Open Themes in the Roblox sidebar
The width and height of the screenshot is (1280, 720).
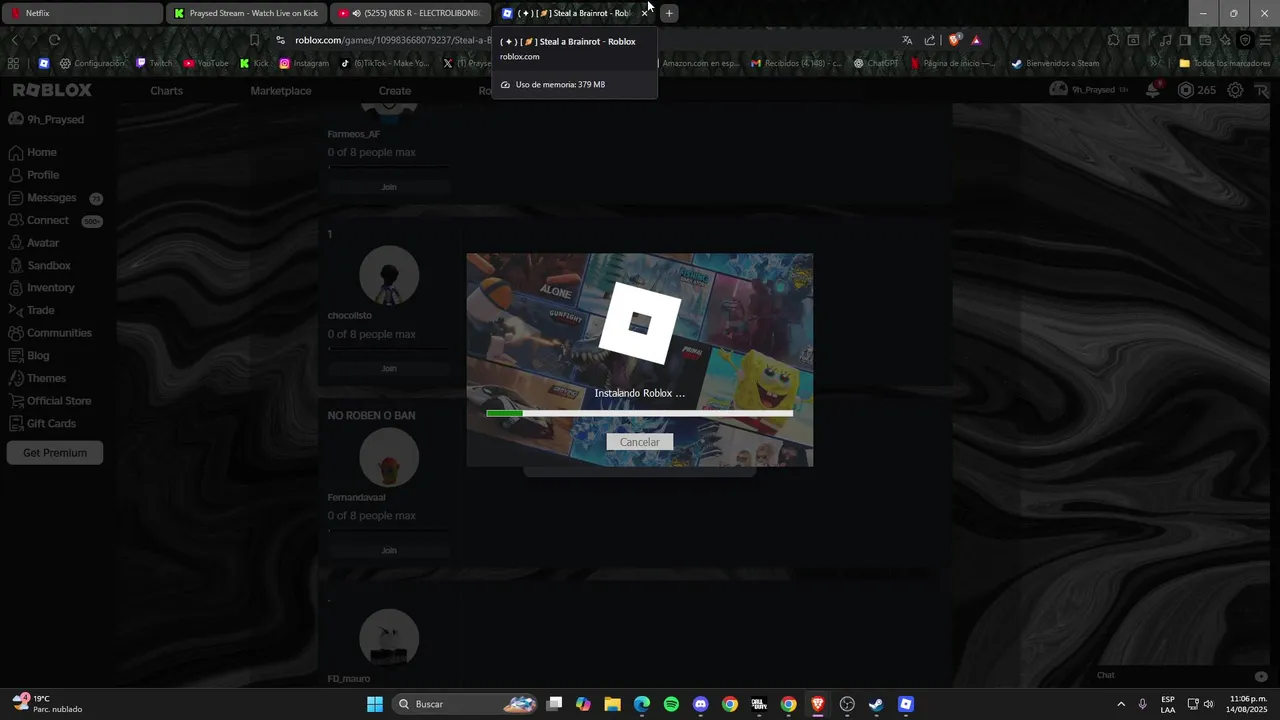(37, 378)
